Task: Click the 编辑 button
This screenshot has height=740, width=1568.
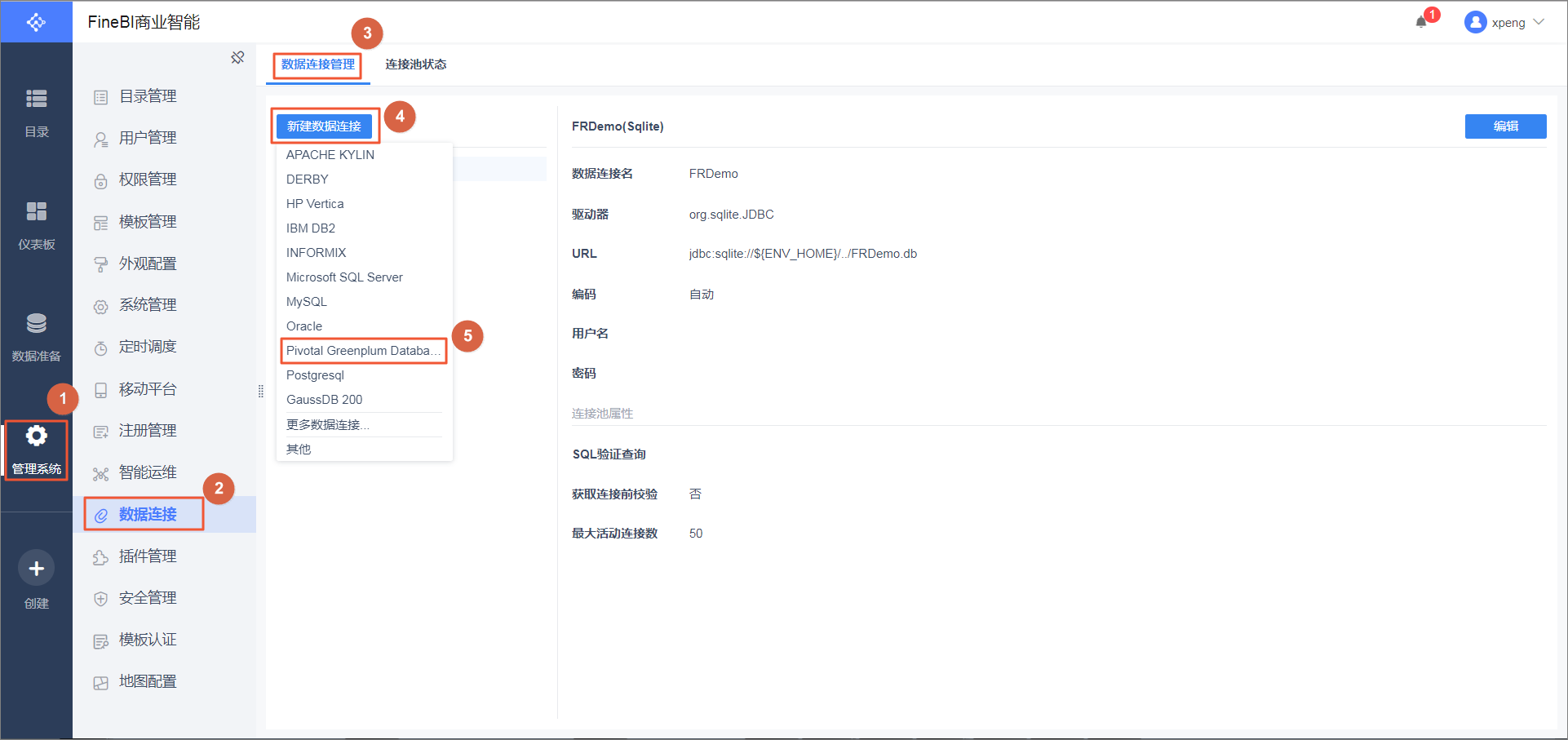Action: 1505,126
